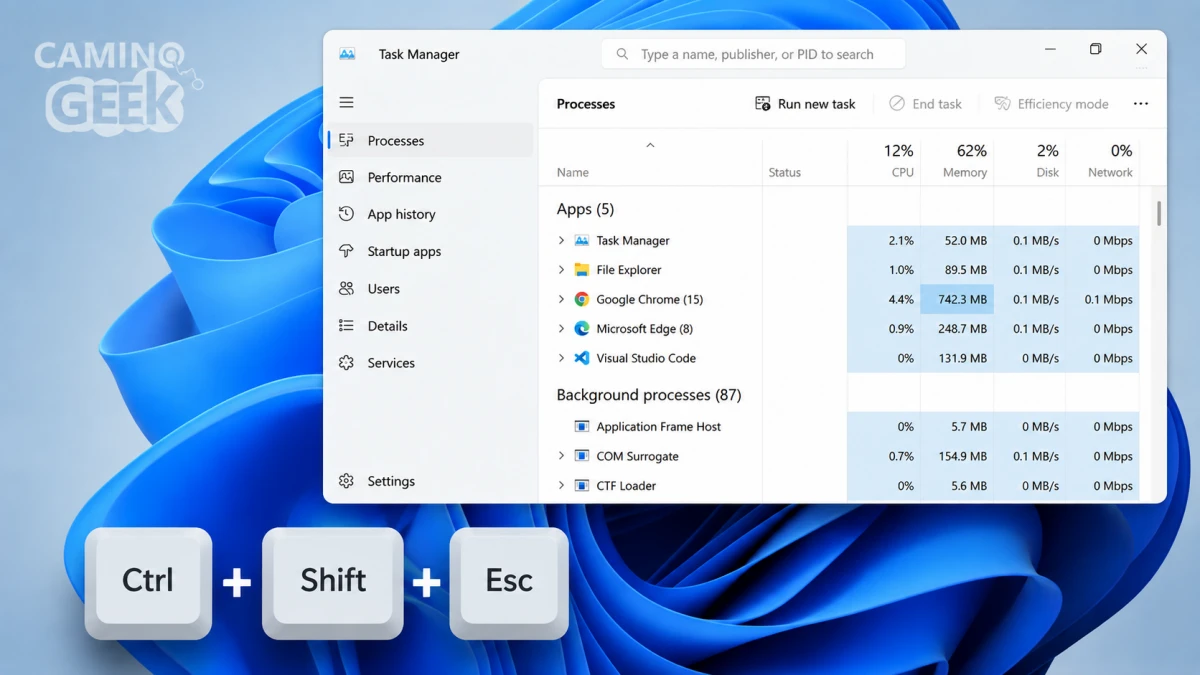This screenshot has width=1200, height=675.
Task: Sort by the Network column header
Action: click(1103, 161)
